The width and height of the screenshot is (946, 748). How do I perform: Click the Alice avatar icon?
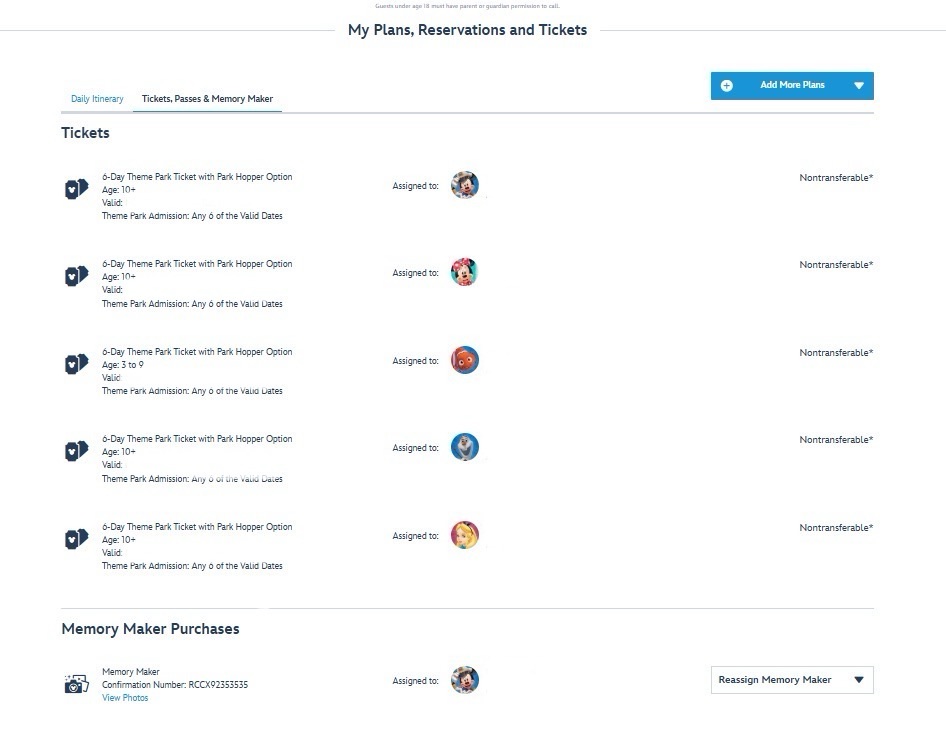click(x=464, y=535)
